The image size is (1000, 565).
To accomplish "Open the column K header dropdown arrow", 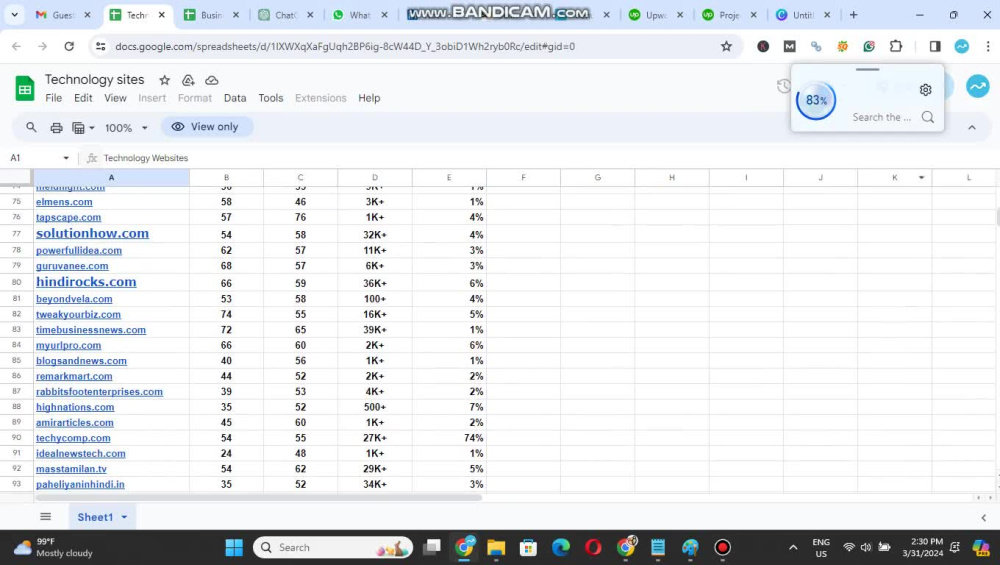I will click(x=922, y=177).
